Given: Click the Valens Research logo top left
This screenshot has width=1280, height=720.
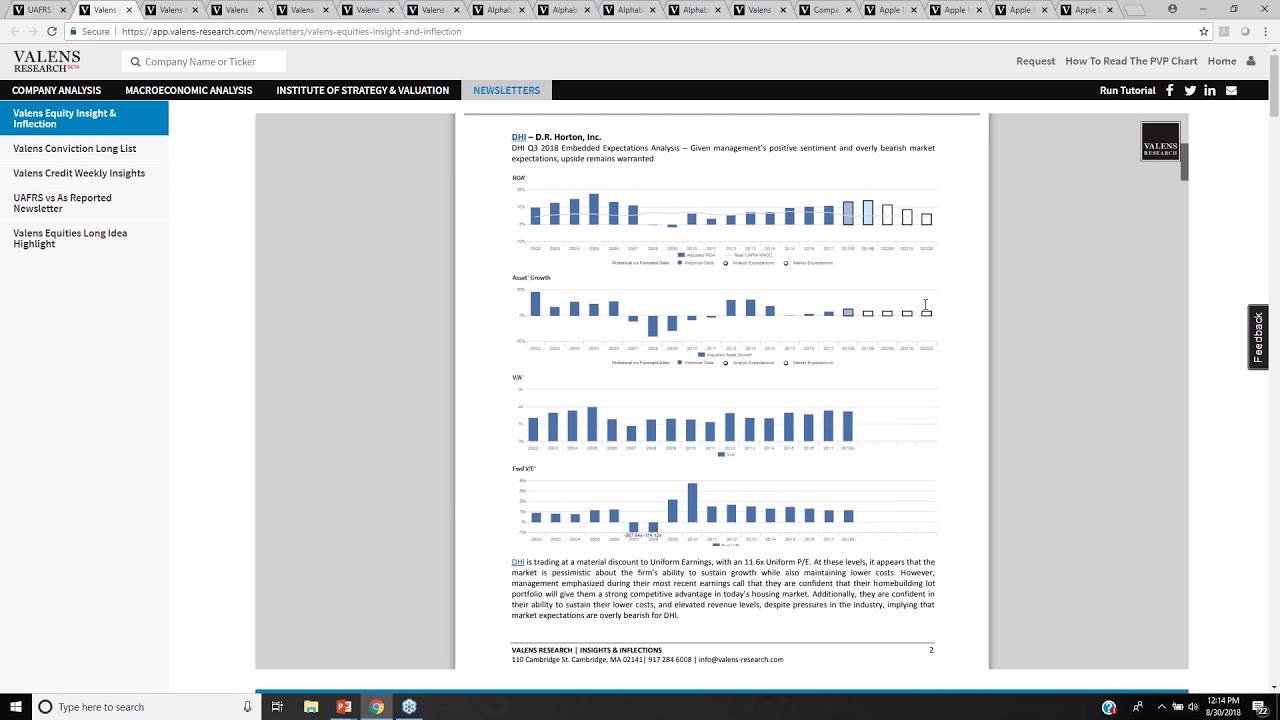Looking at the screenshot, I should 47,61.
